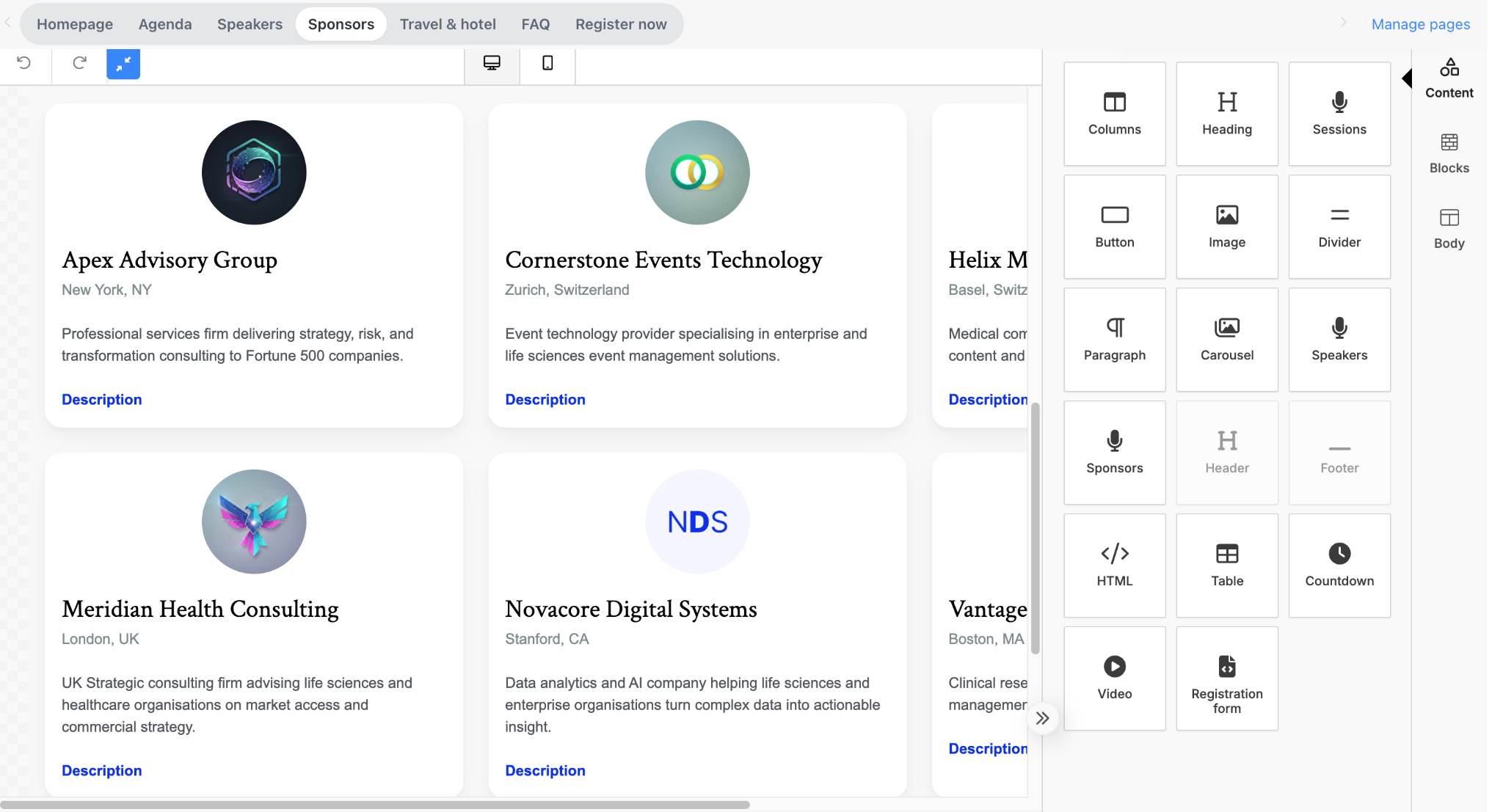This screenshot has width=1503, height=812.
Task: Click left chevron to scroll page tabs
Action: click(8, 23)
